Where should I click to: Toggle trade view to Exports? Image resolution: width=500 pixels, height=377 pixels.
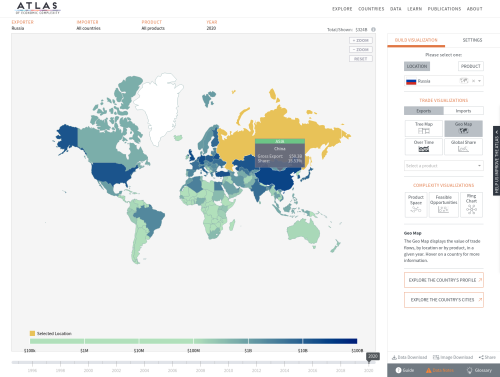(x=424, y=111)
